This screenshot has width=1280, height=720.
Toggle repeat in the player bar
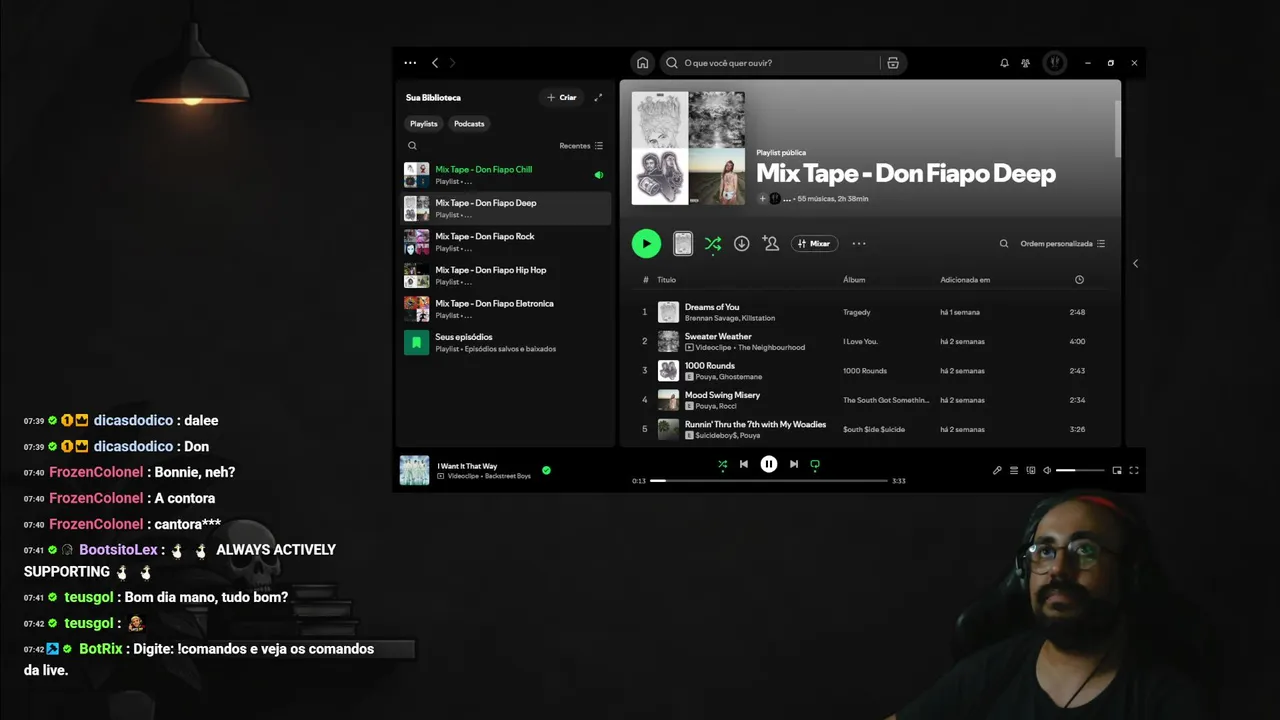[815, 464]
